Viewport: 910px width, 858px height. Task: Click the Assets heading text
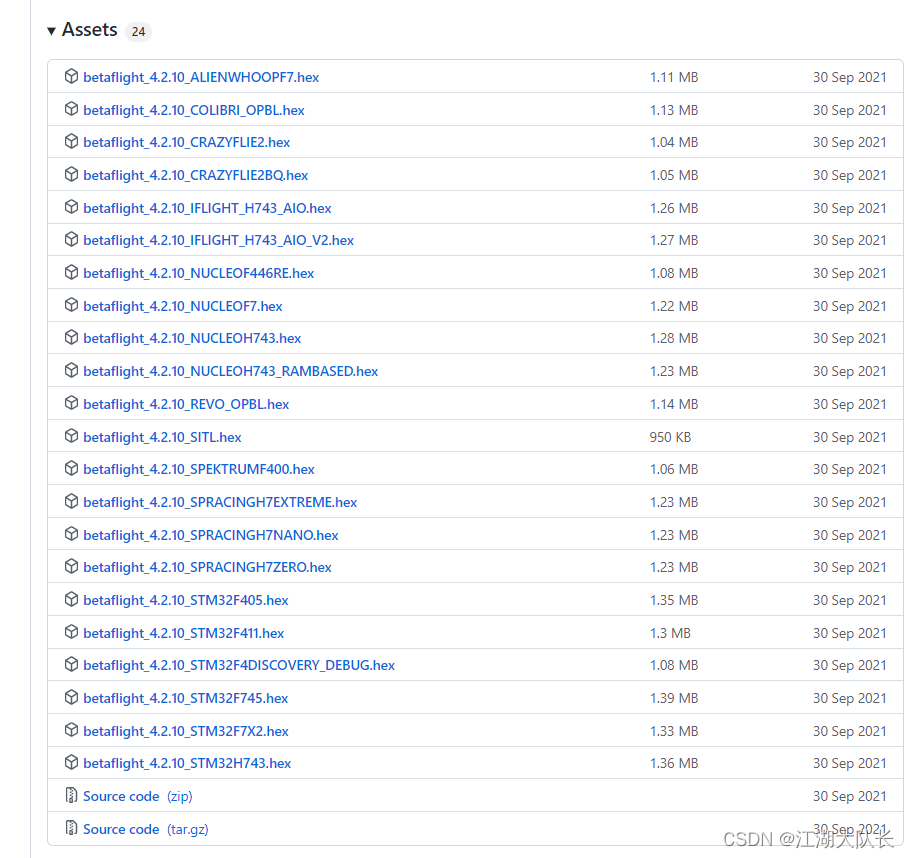click(89, 30)
